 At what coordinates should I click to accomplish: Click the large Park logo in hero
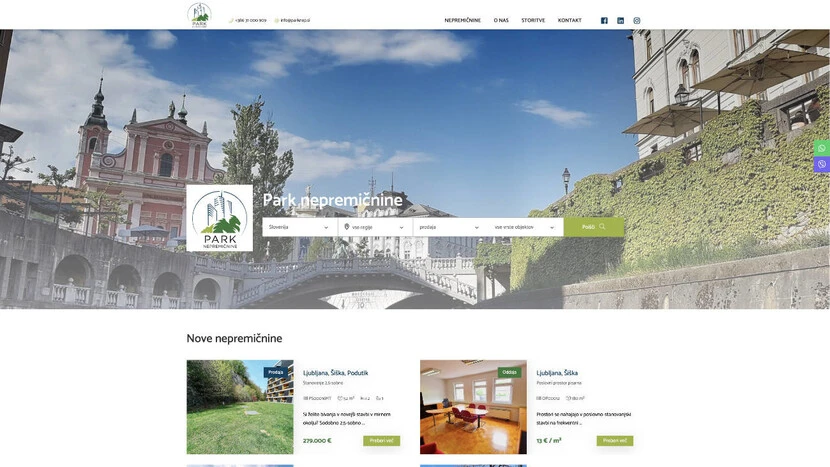220,218
